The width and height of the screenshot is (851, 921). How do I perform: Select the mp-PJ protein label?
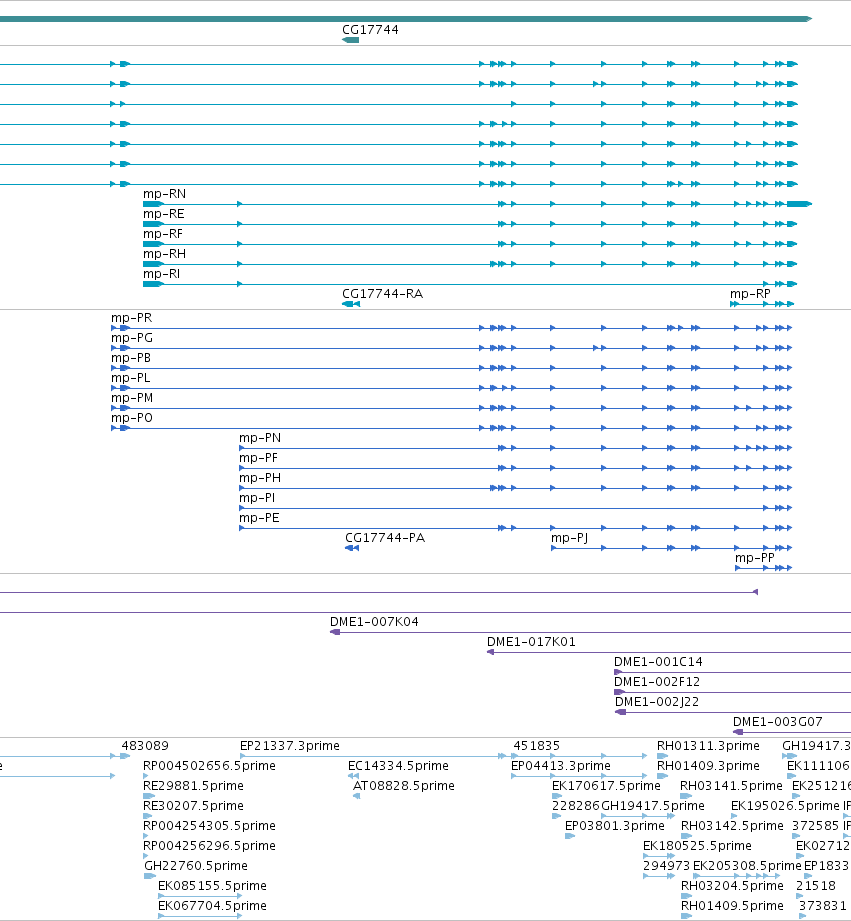coord(569,537)
